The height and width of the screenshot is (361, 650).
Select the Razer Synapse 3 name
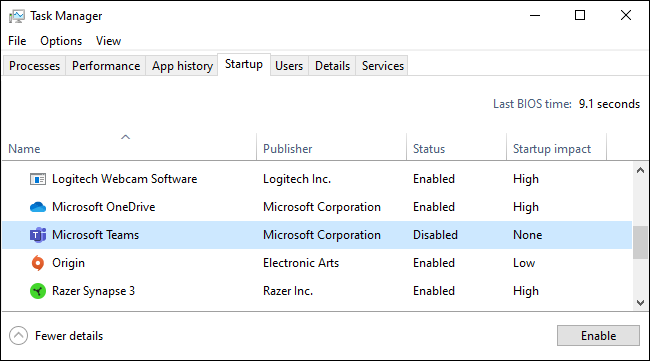93,291
